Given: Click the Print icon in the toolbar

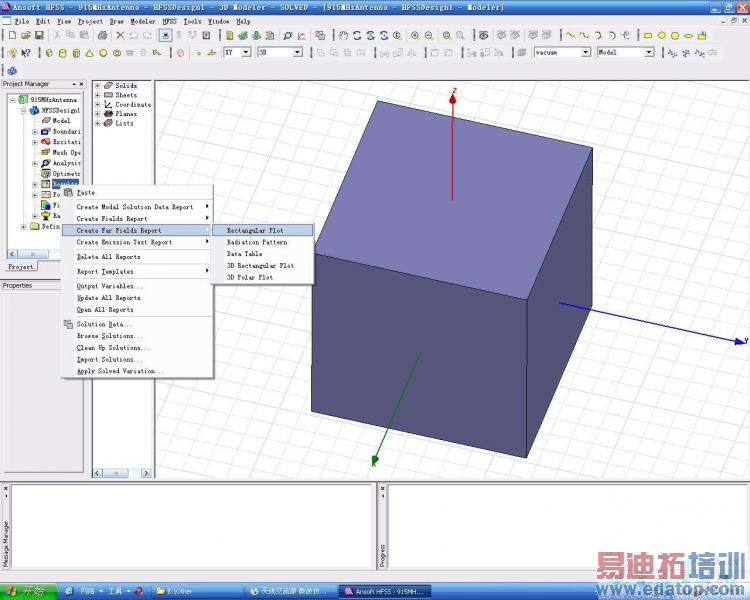Looking at the screenshot, I should point(102,35).
